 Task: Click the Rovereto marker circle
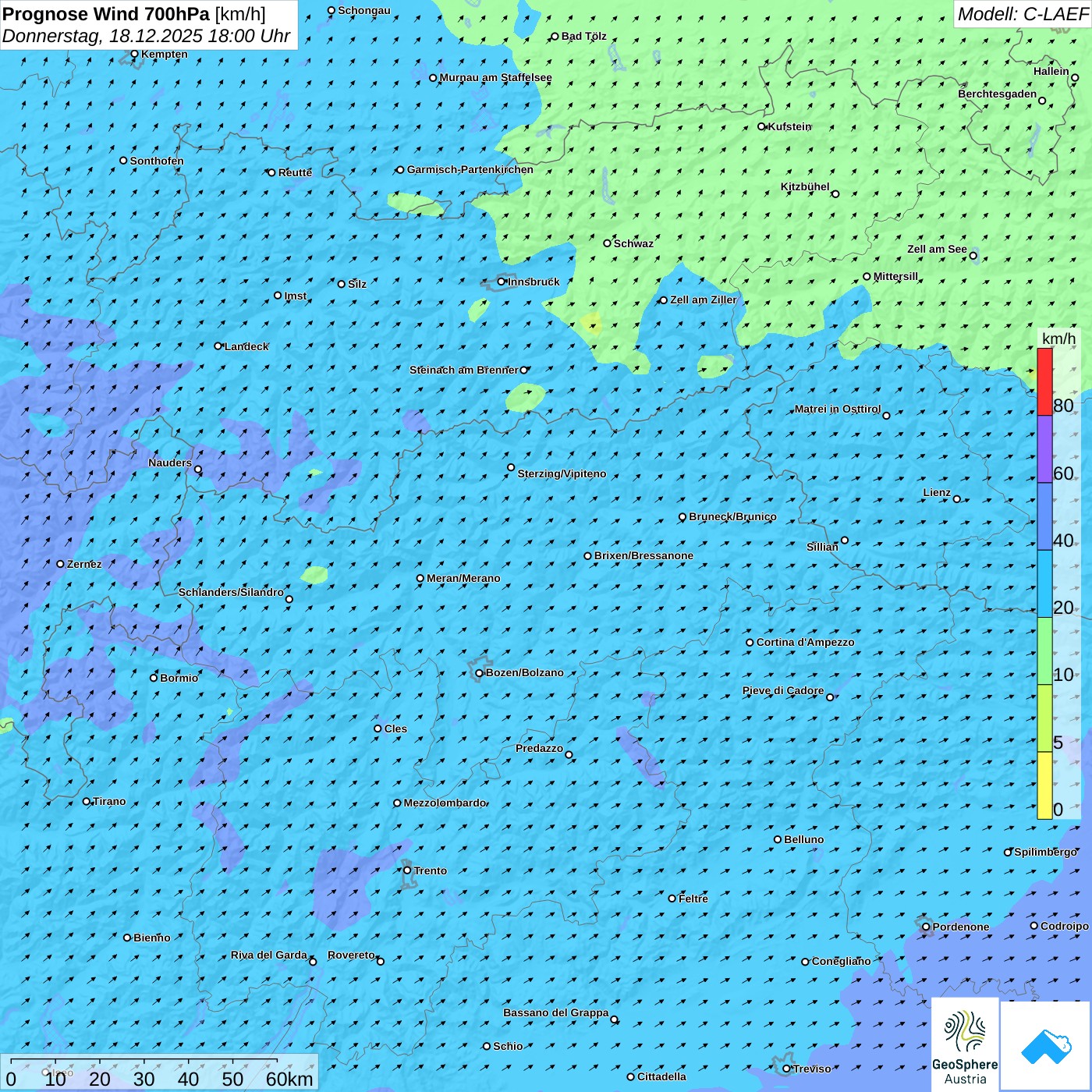381,962
